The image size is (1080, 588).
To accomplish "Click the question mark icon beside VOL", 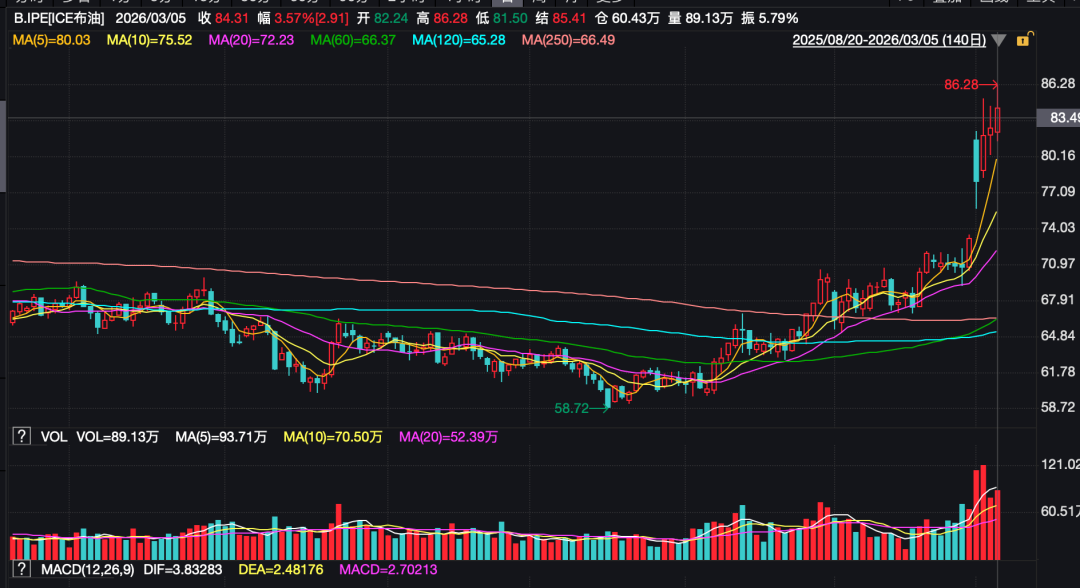I will pos(19,436).
